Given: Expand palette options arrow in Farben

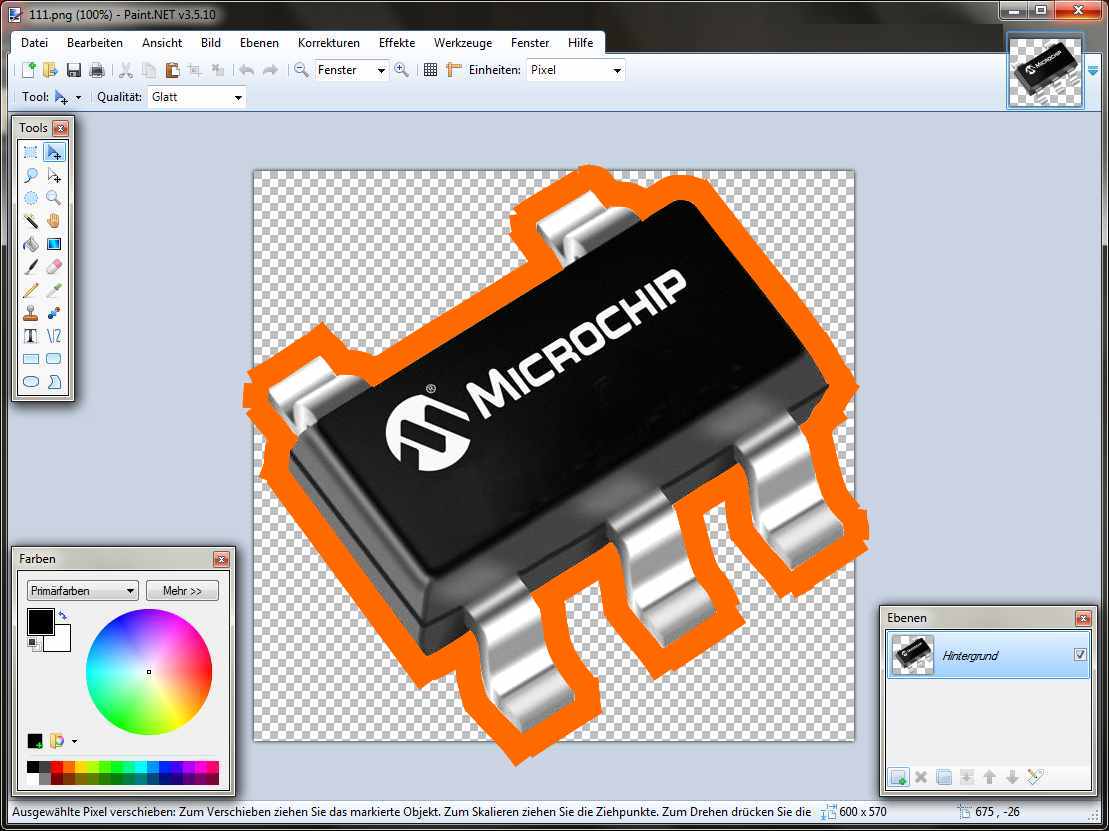Looking at the screenshot, I should coord(74,741).
